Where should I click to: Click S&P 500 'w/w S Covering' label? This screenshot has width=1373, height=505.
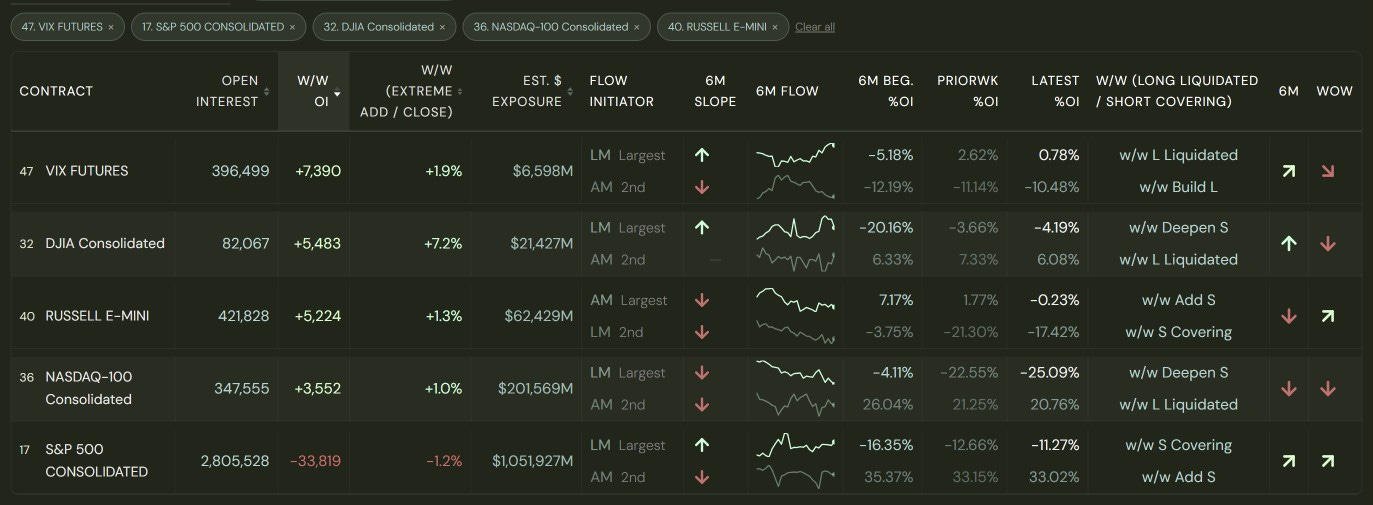pyautogui.click(x=1178, y=445)
